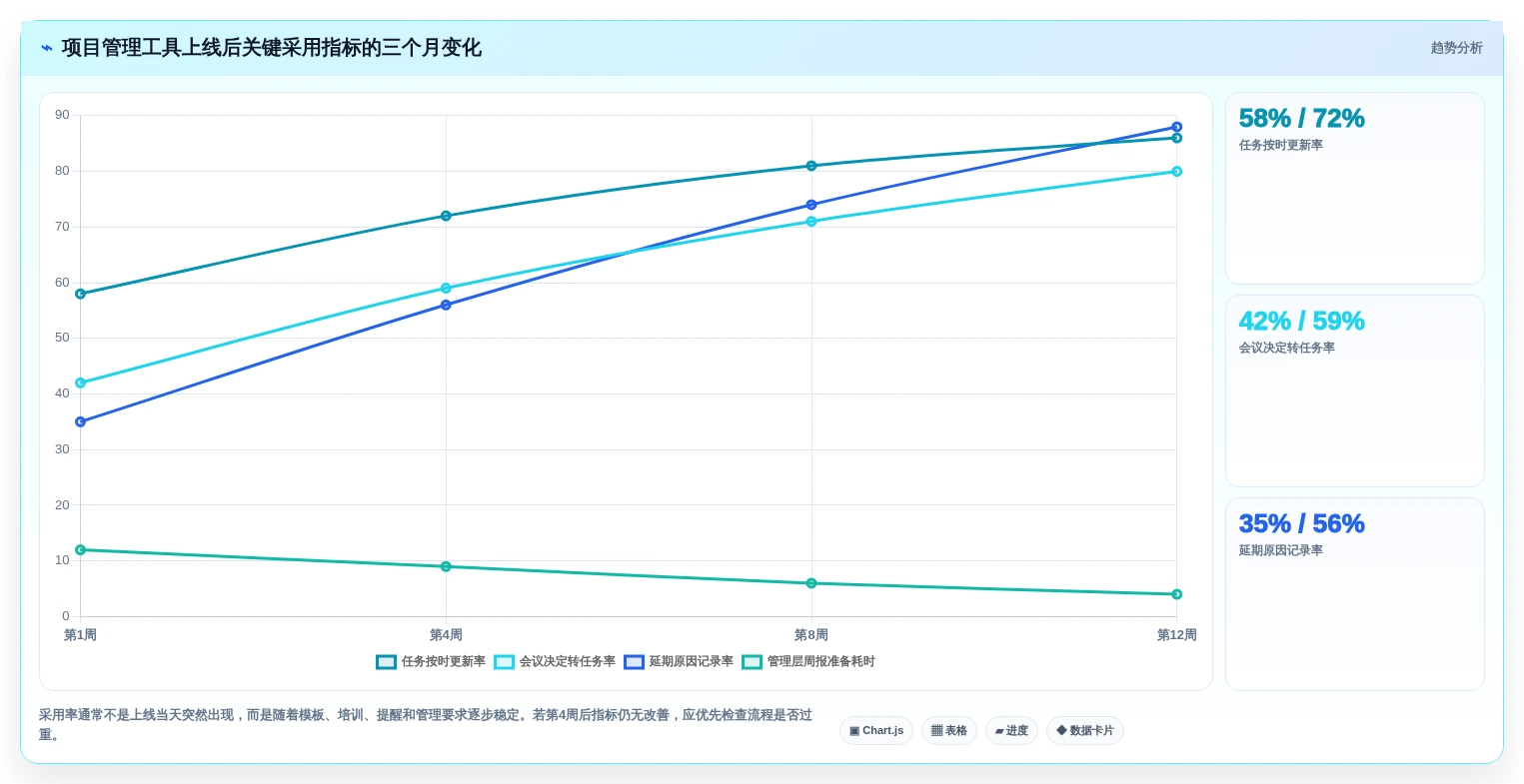Click 管理层周报准备耗时 point at 第12周
Image resolution: width=1524 pixels, height=784 pixels.
1177,594
